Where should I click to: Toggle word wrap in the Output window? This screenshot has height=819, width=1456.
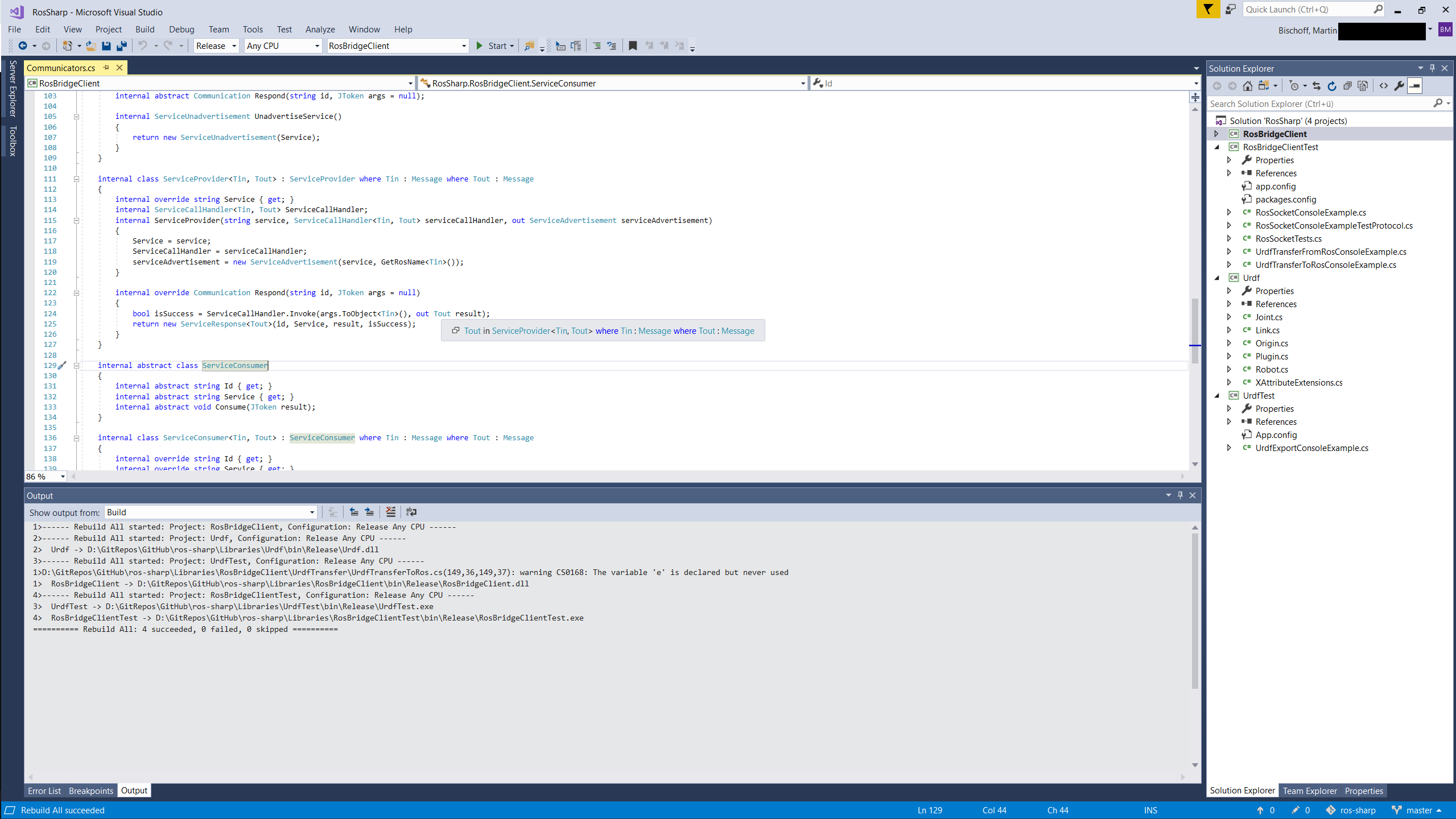pyautogui.click(x=411, y=512)
